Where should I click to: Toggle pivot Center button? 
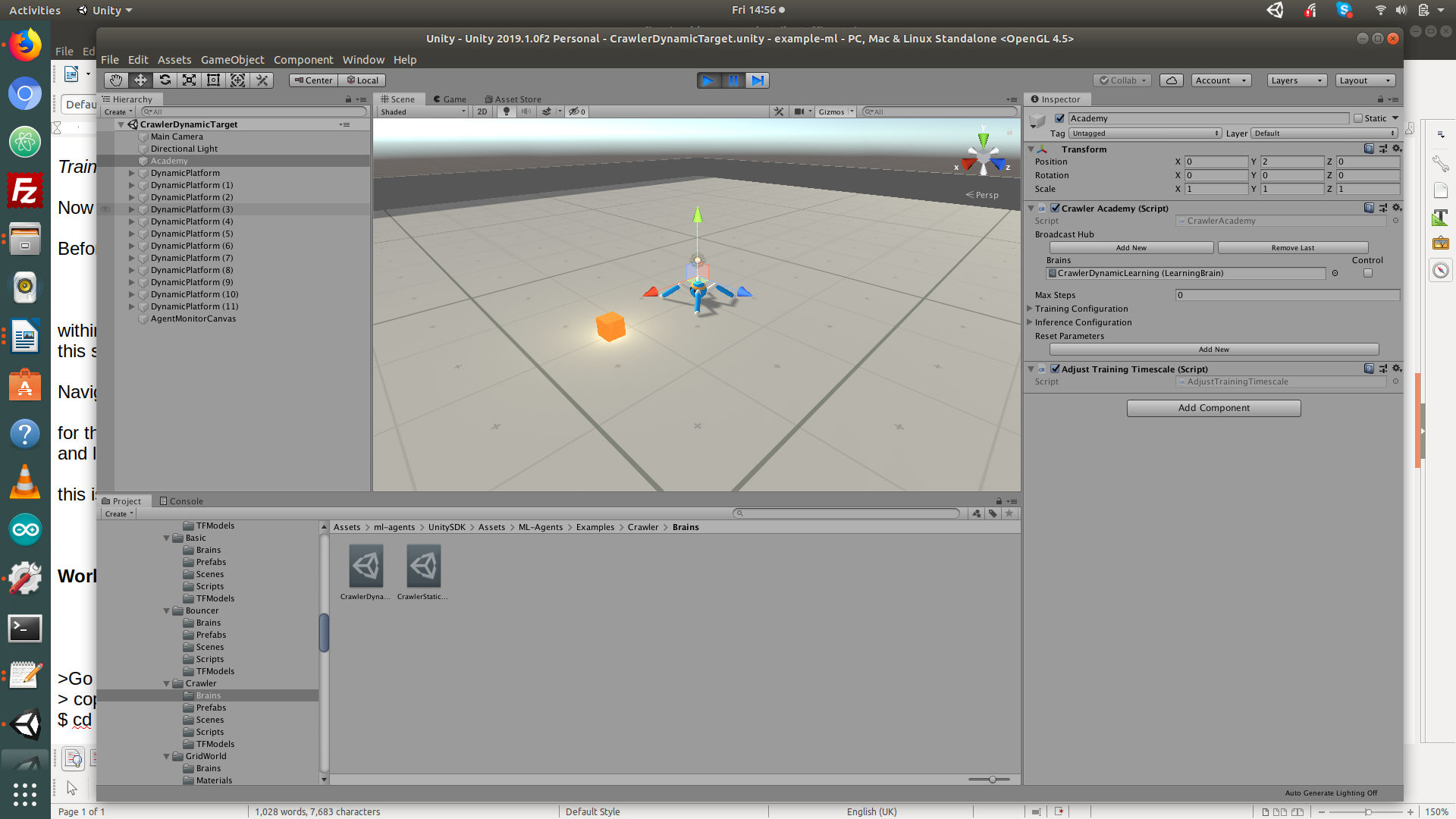click(313, 80)
